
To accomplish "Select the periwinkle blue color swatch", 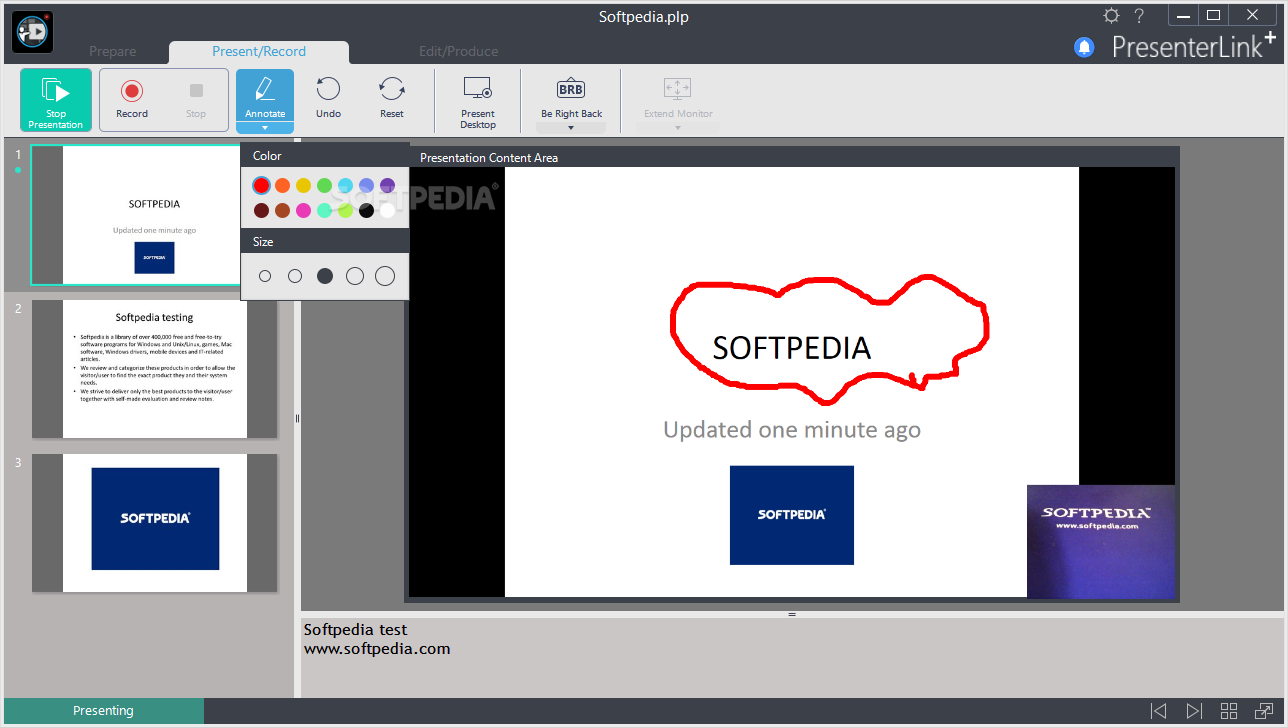I will (366, 185).
